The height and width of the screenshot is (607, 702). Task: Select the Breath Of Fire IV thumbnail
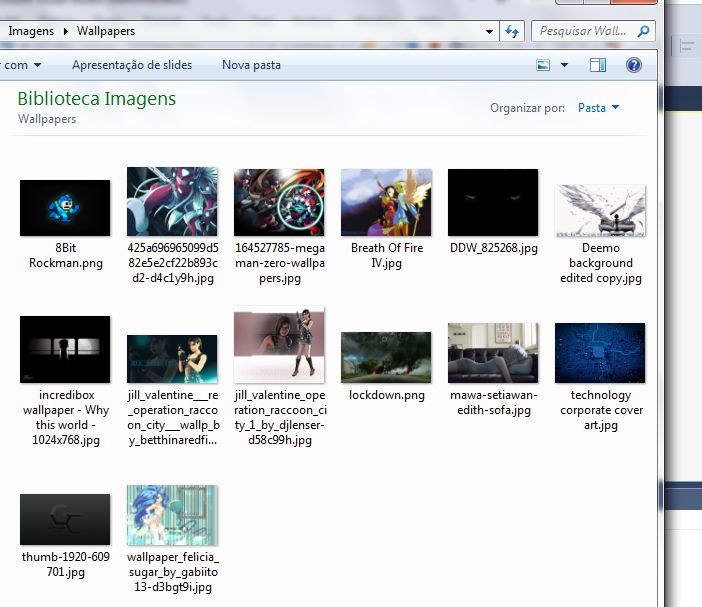[x=386, y=202]
